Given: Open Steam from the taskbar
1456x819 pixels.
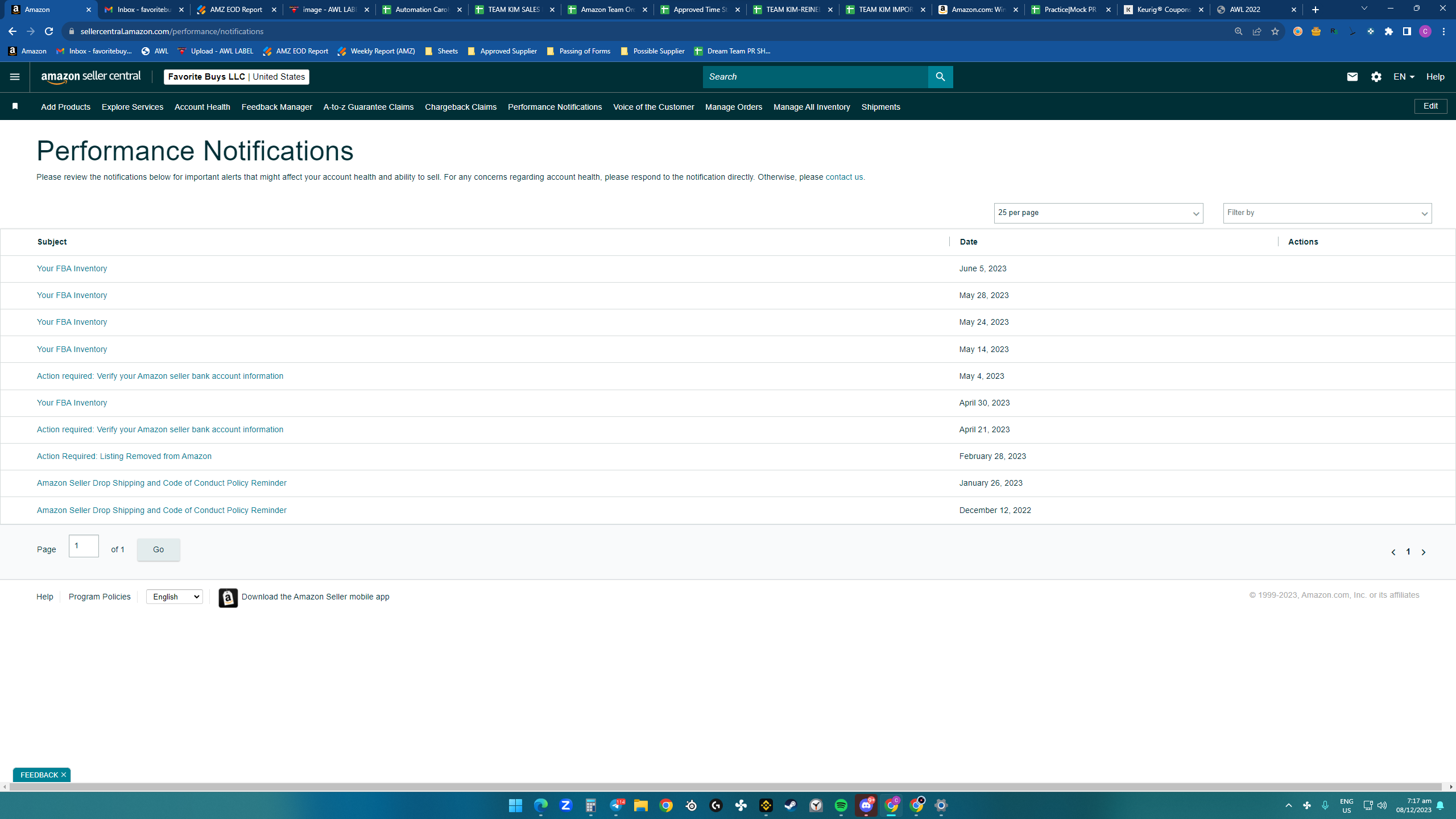Looking at the screenshot, I should coord(791,805).
